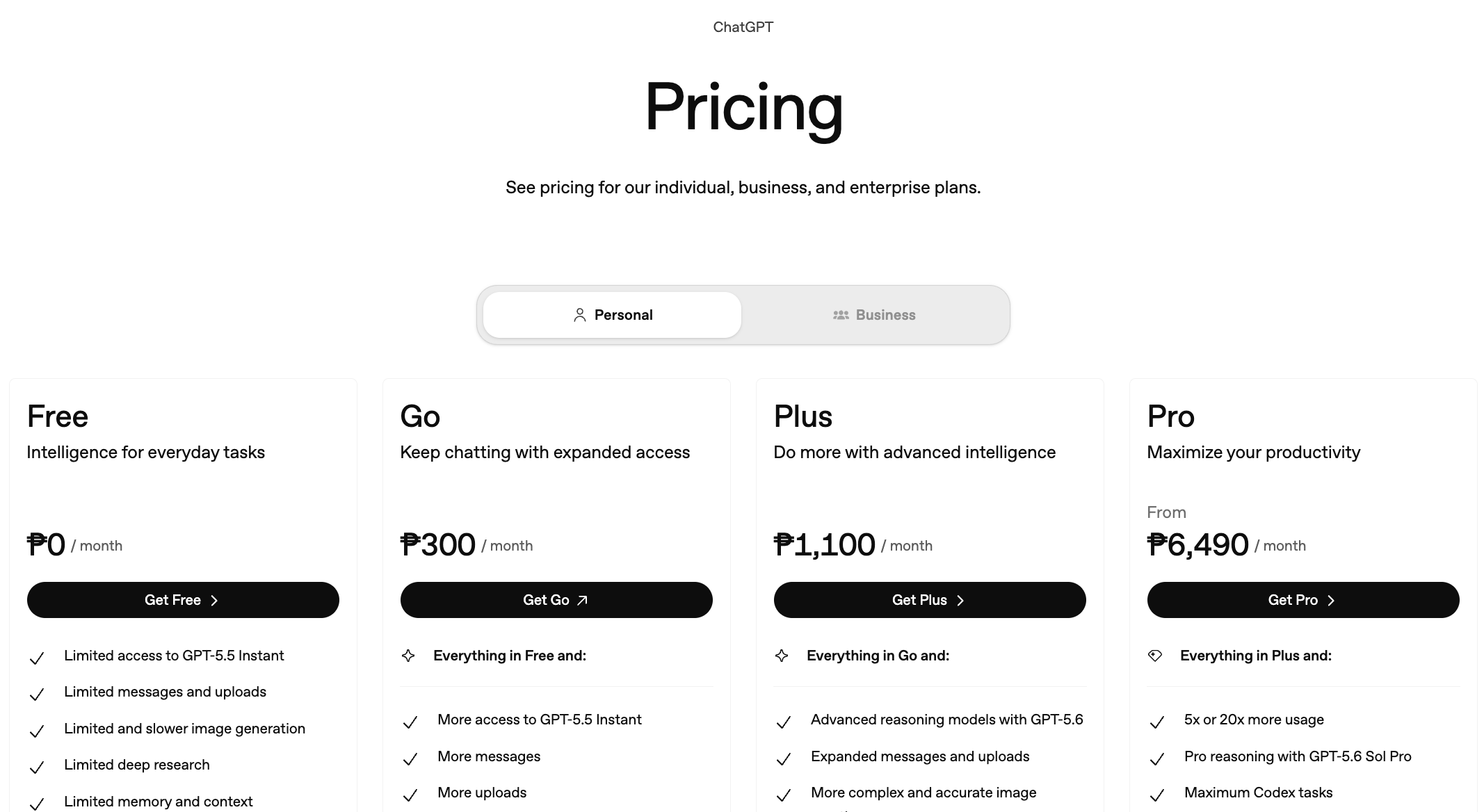Click the person icon in Personal tab
The width and height of the screenshot is (1484, 812).
tap(579, 315)
